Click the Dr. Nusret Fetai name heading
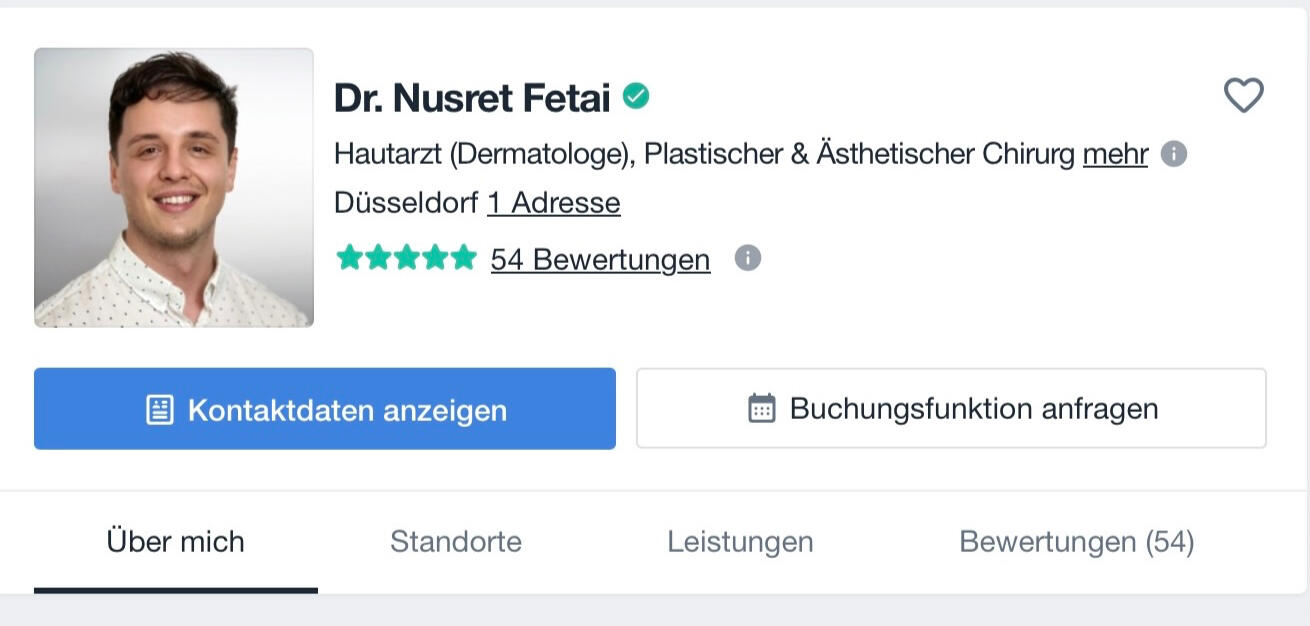 471,98
